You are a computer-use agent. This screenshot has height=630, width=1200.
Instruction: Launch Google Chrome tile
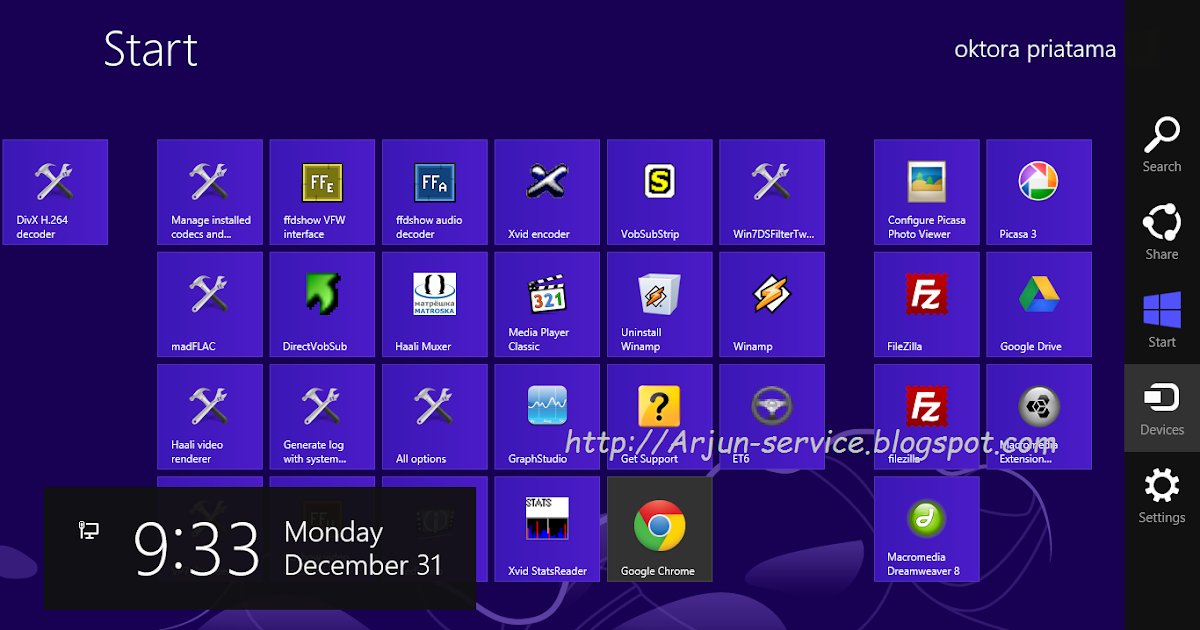click(660, 529)
